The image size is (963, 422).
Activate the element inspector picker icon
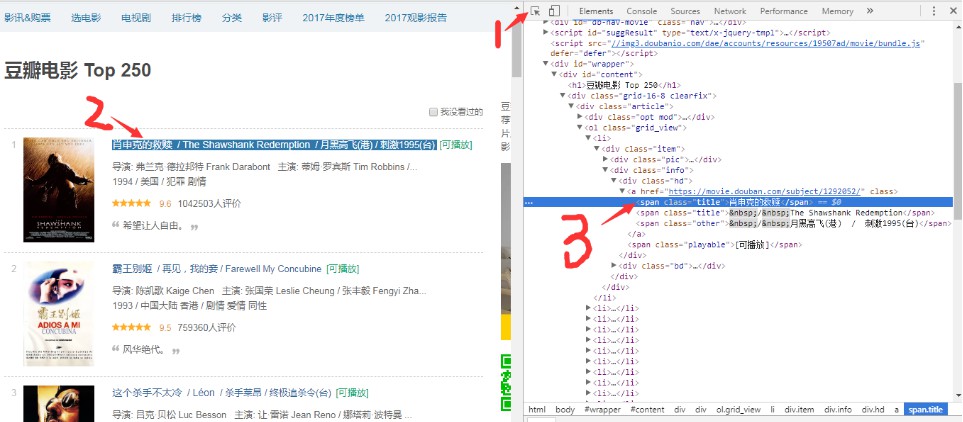536,11
